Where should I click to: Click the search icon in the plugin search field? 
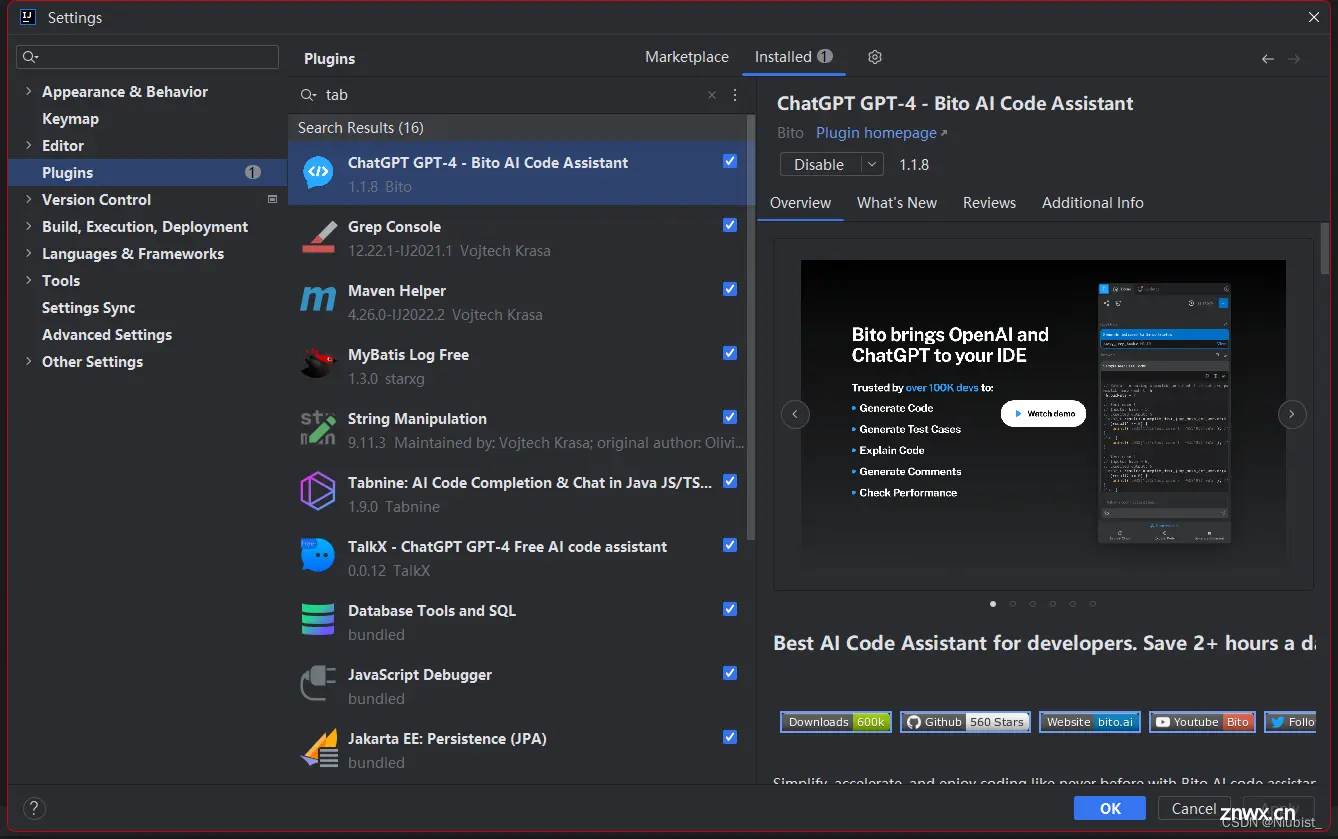click(309, 95)
